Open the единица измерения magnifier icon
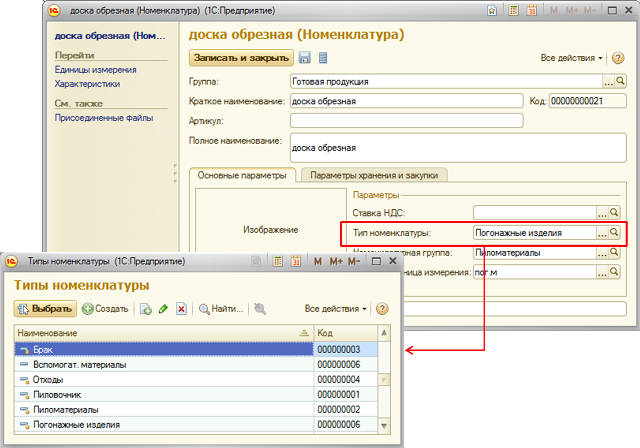This screenshot has width=640, height=448. (614, 271)
